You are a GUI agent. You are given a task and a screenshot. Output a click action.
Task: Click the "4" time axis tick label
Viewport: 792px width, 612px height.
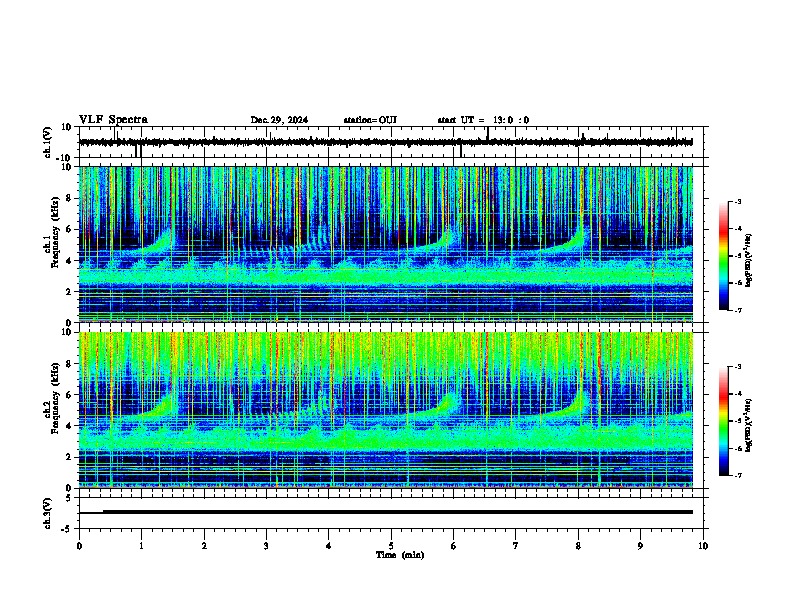tap(329, 546)
